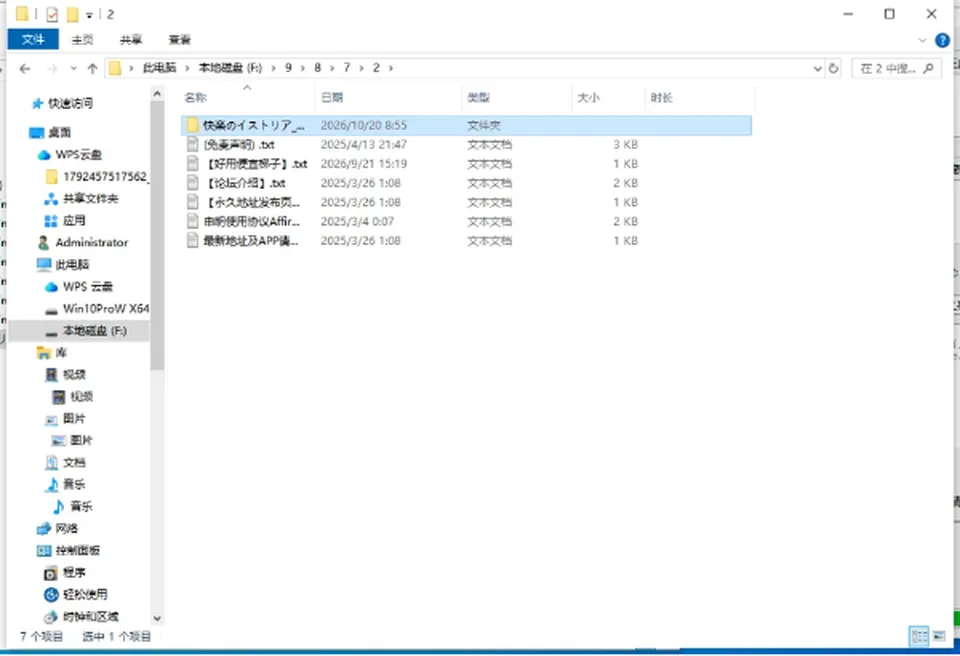The image size is (960, 656).
Task: Navigate to breadcrumb folder 8 in the address bar
Action: (x=317, y=68)
